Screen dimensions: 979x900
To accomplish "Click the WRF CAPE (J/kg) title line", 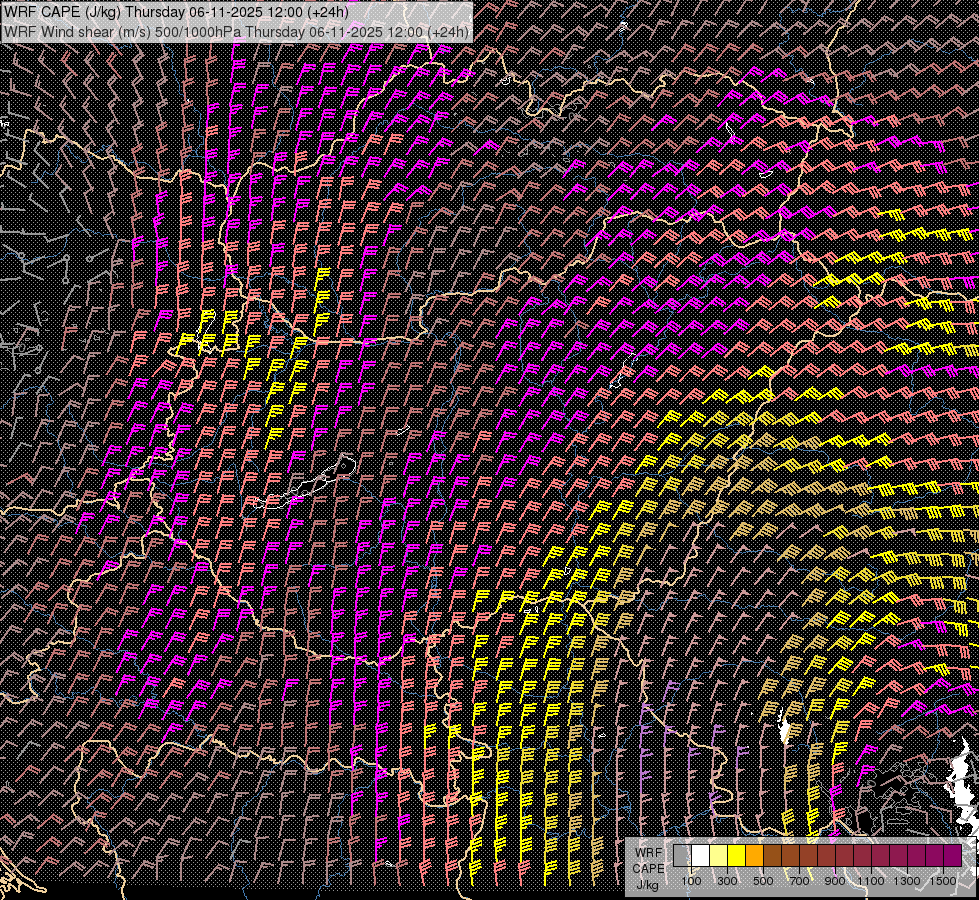I will coord(177,12).
